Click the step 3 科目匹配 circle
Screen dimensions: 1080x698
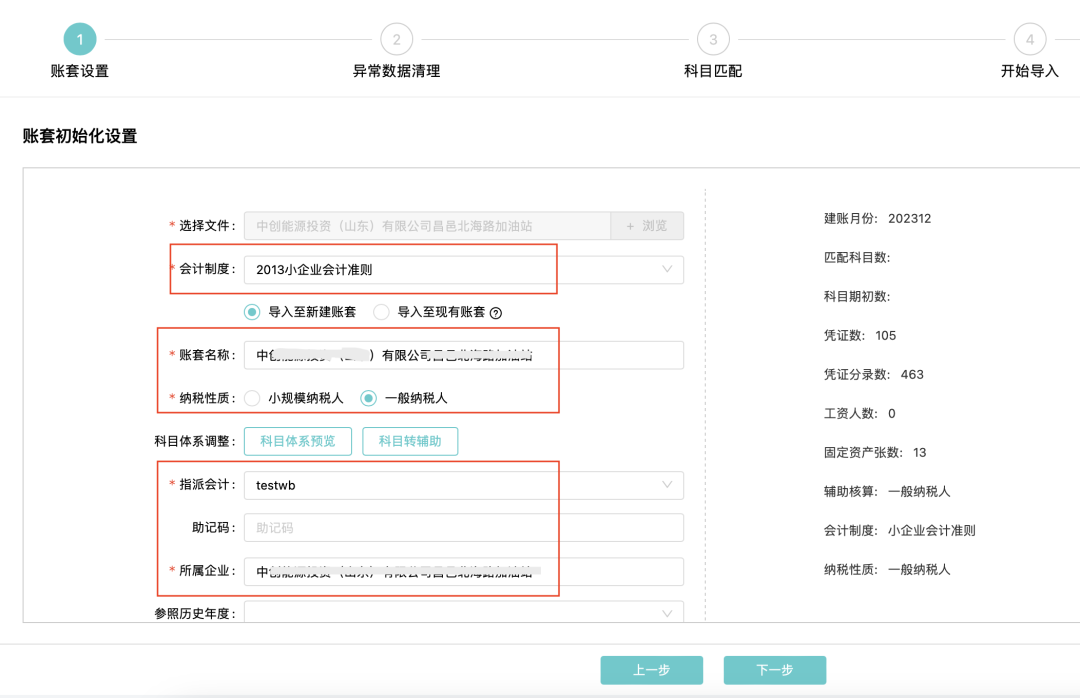click(713, 40)
